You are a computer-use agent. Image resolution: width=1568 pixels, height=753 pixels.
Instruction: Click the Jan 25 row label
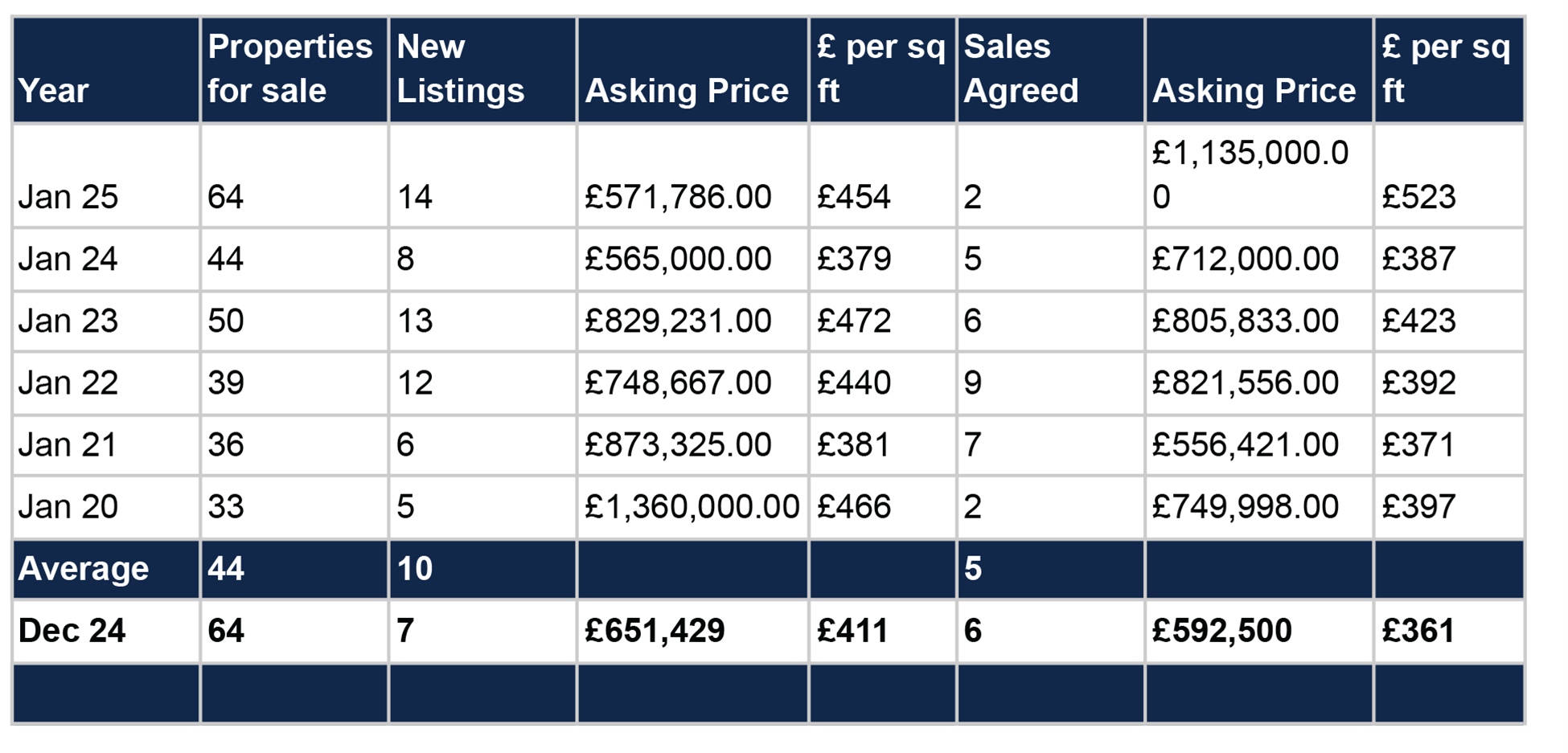click(68, 197)
